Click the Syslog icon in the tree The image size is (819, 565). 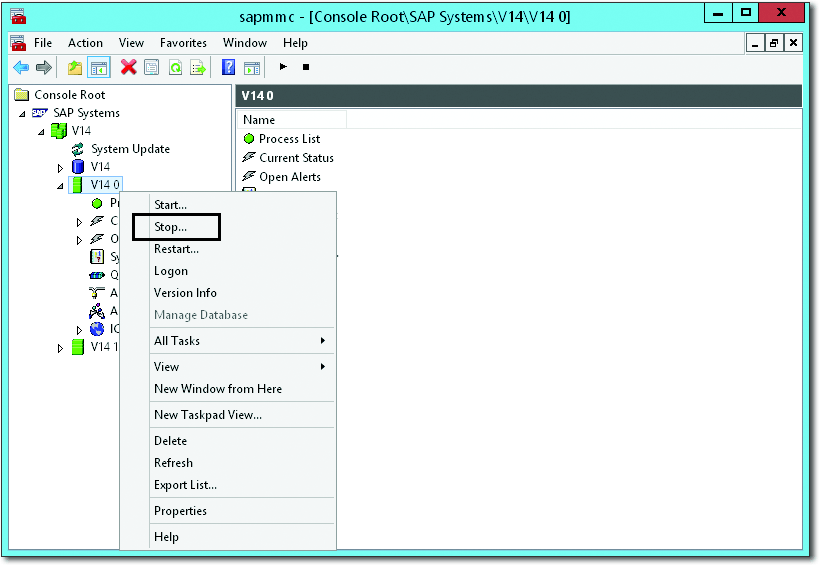click(x=97, y=256)
